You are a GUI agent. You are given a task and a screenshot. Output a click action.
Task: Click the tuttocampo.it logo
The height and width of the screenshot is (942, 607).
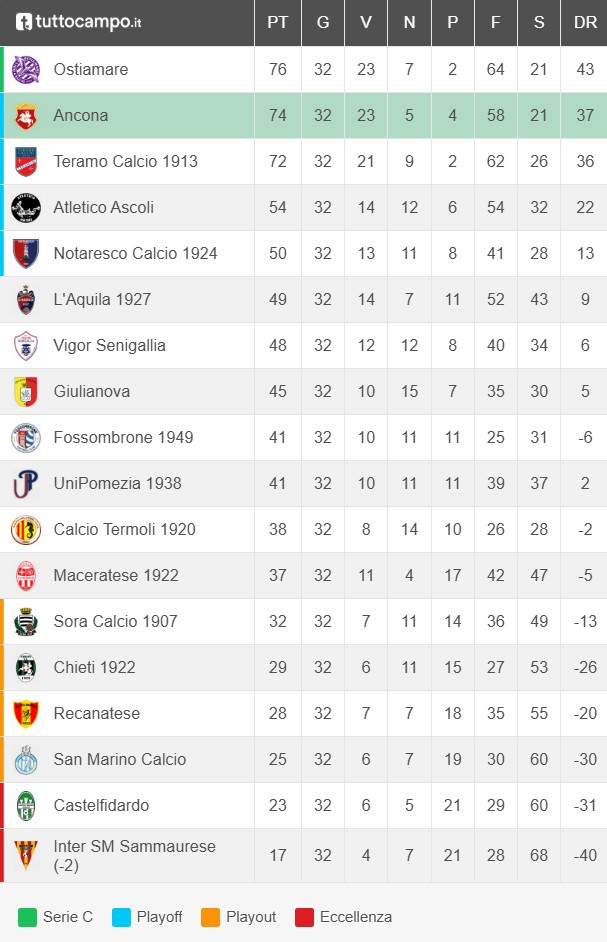tap(78, 22)
